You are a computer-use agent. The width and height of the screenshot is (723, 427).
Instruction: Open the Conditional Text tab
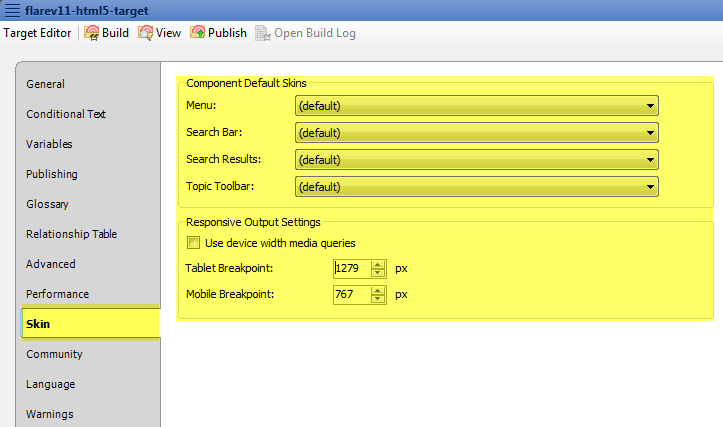click(66, 114)
